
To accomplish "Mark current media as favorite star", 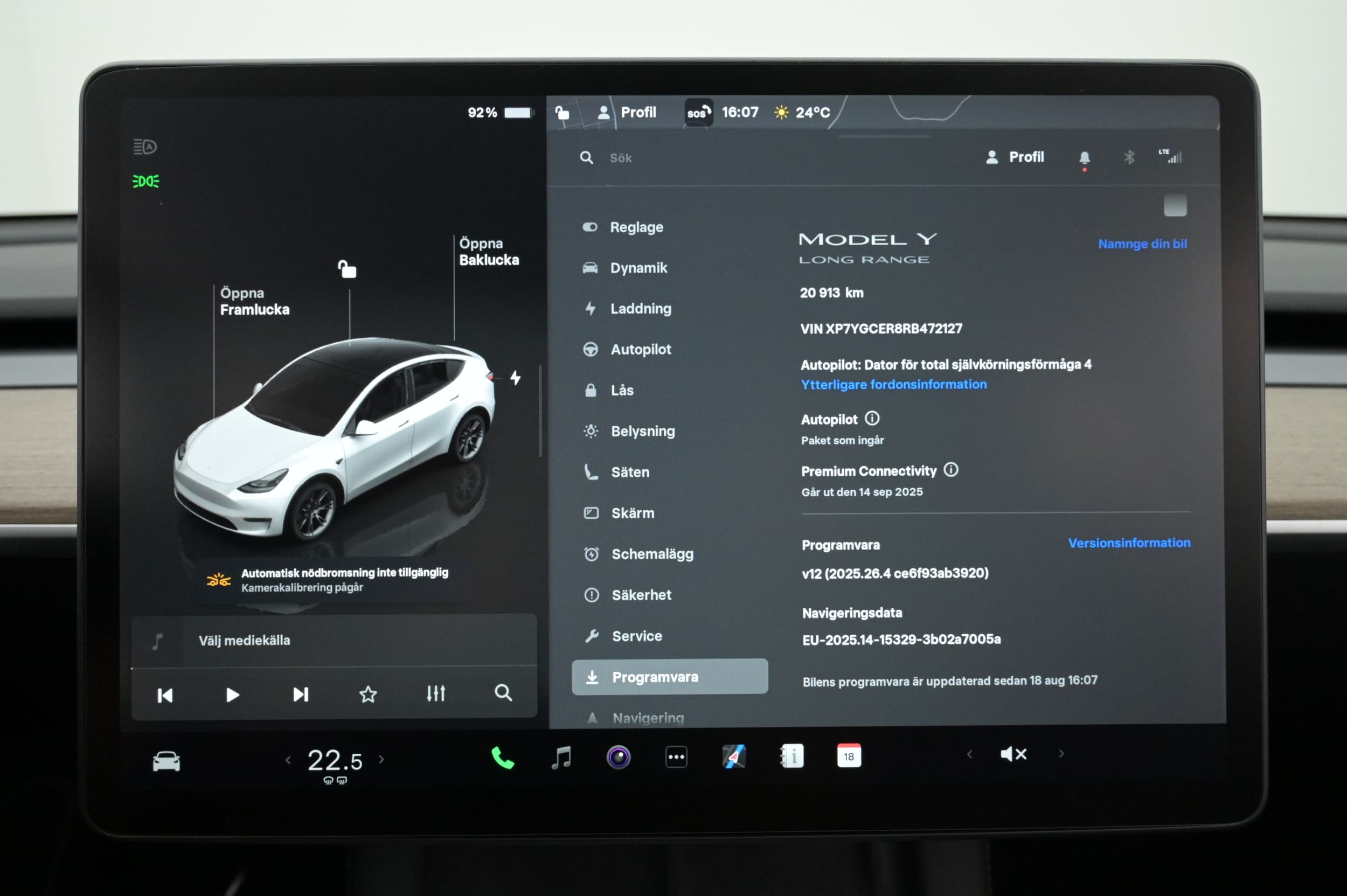I will tap(368, 694).
